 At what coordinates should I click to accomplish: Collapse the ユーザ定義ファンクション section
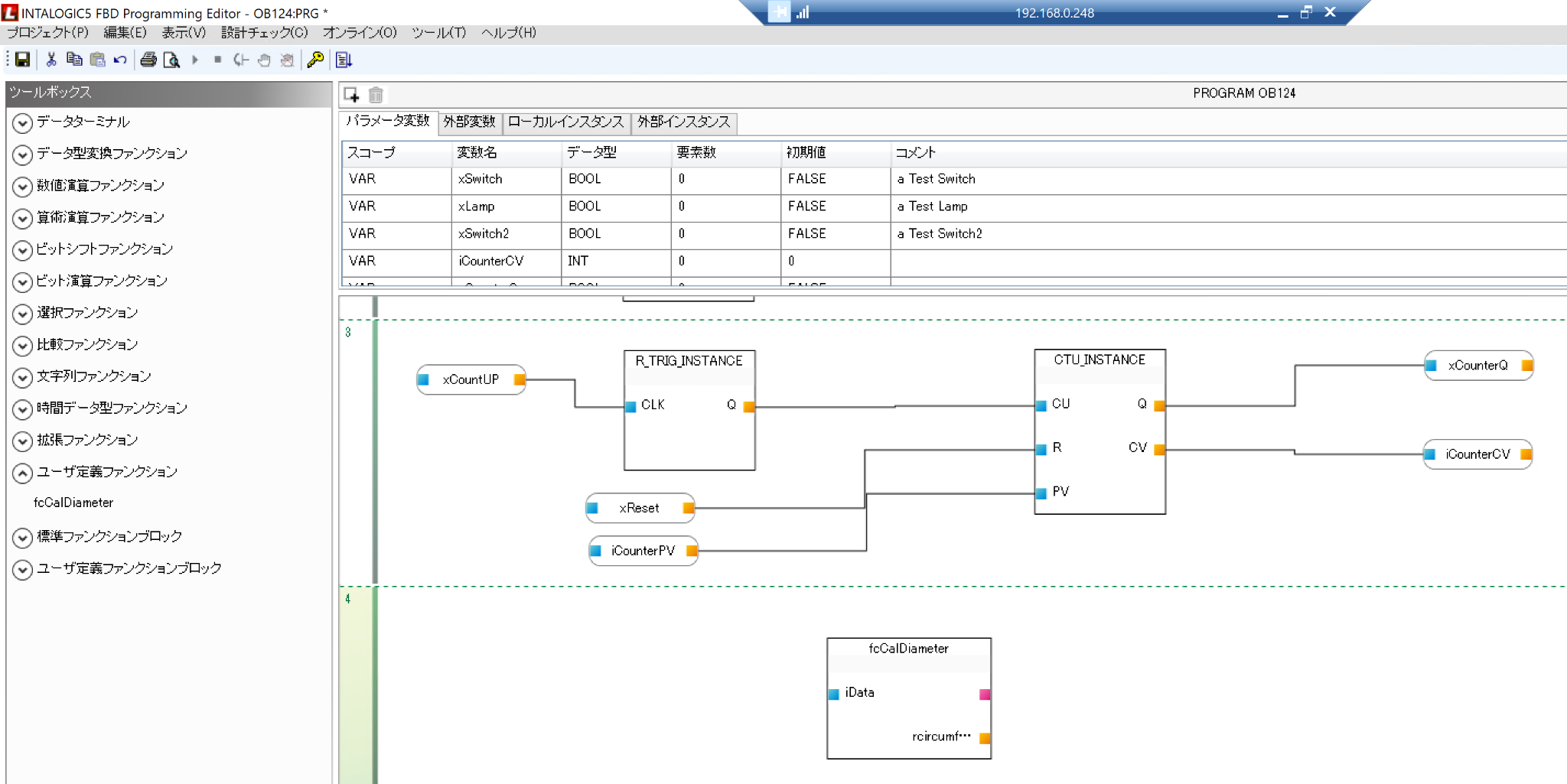(23, 473)
